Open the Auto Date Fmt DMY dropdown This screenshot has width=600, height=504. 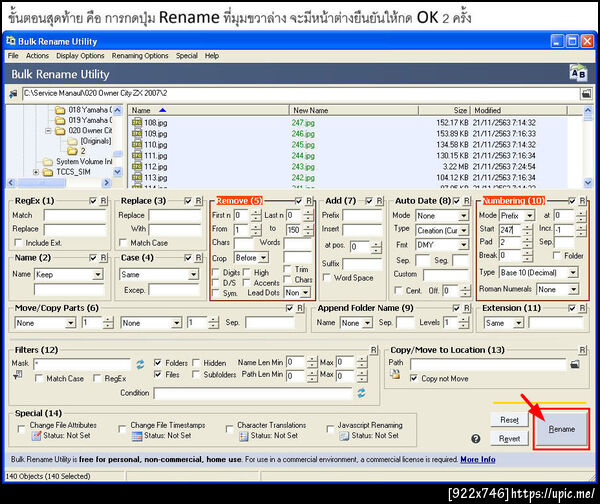463,245
